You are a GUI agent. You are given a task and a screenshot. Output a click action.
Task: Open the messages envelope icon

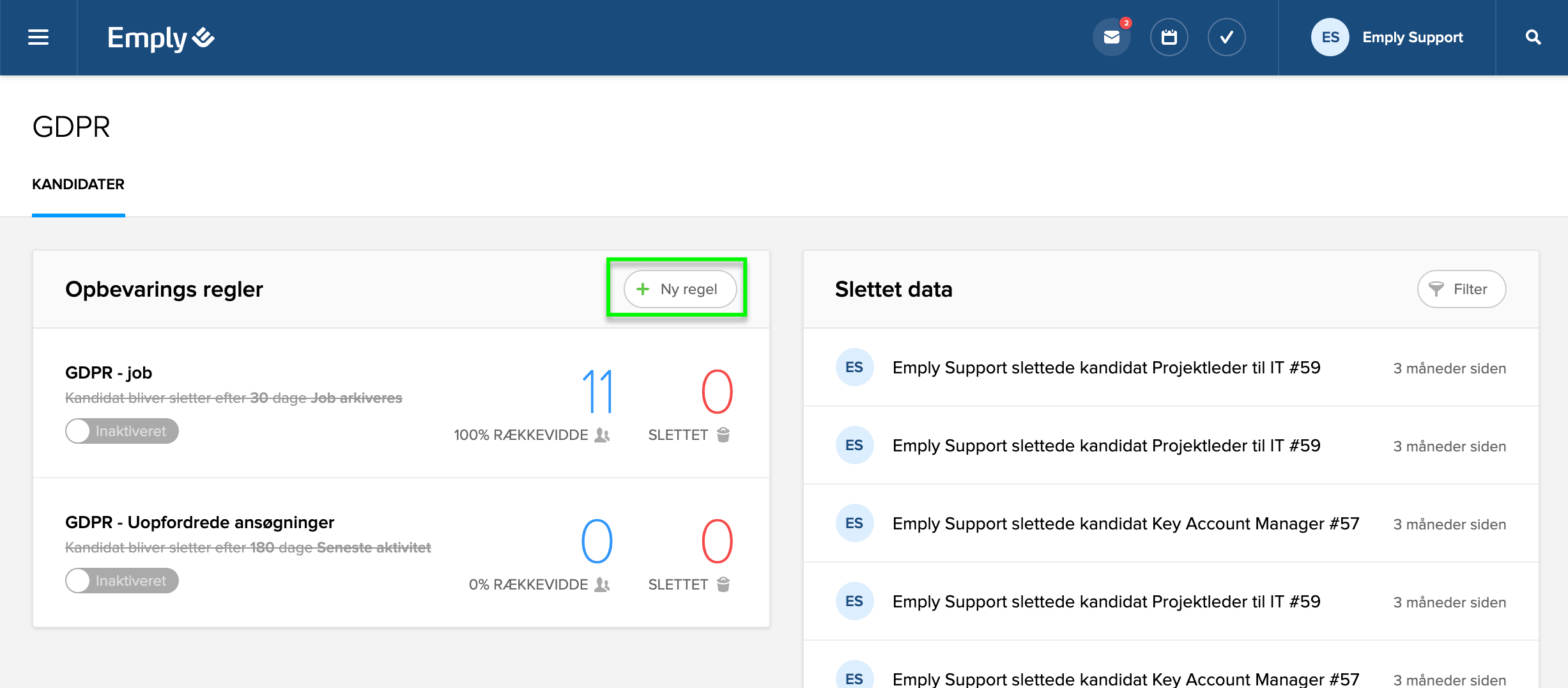pyautogui.click(x=1111, y=38)
